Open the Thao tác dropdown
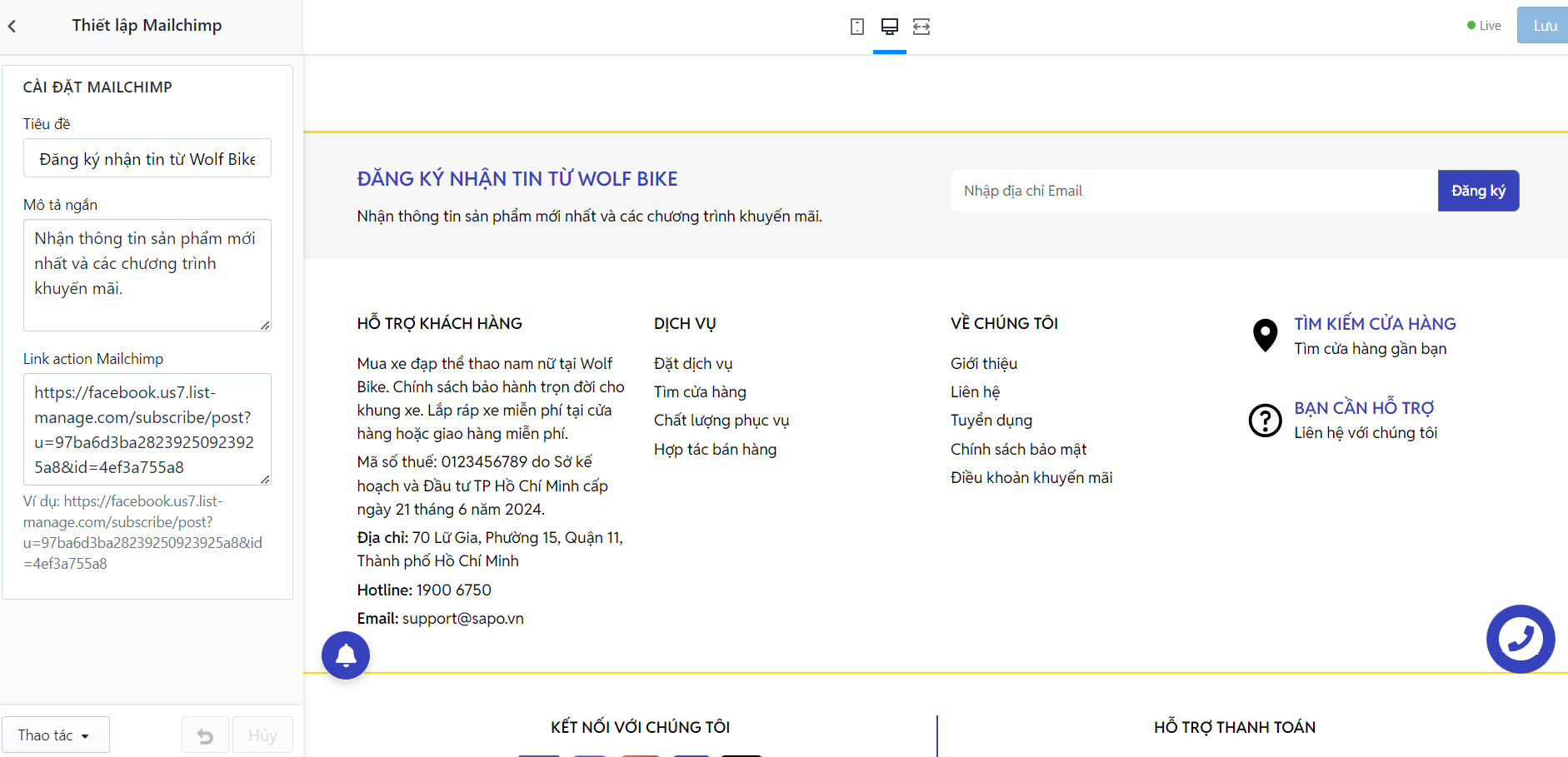The image size is (1568, 757). [56, 735]
